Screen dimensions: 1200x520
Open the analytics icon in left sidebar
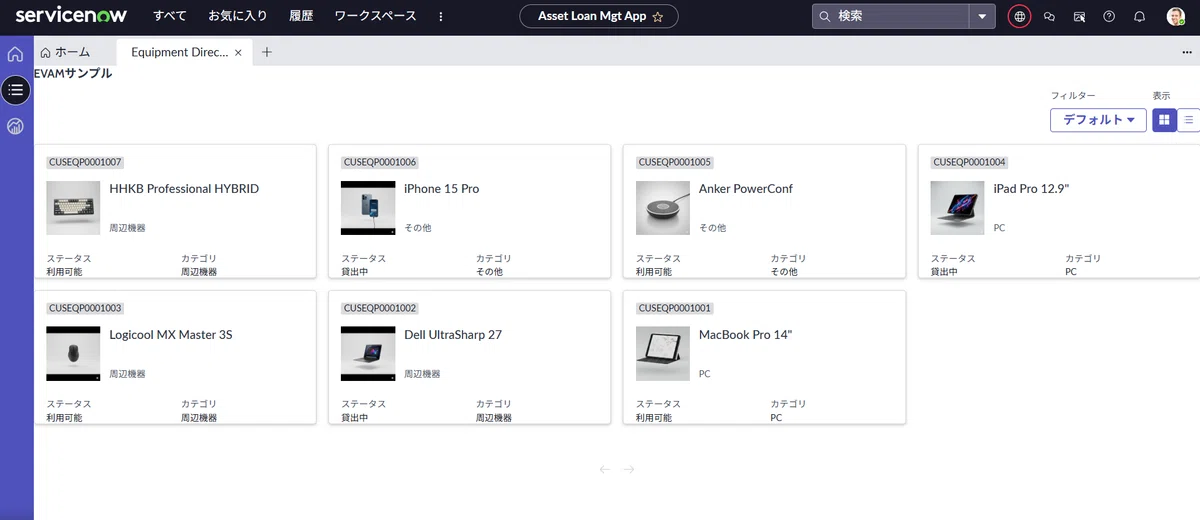(x=15, y=126)
